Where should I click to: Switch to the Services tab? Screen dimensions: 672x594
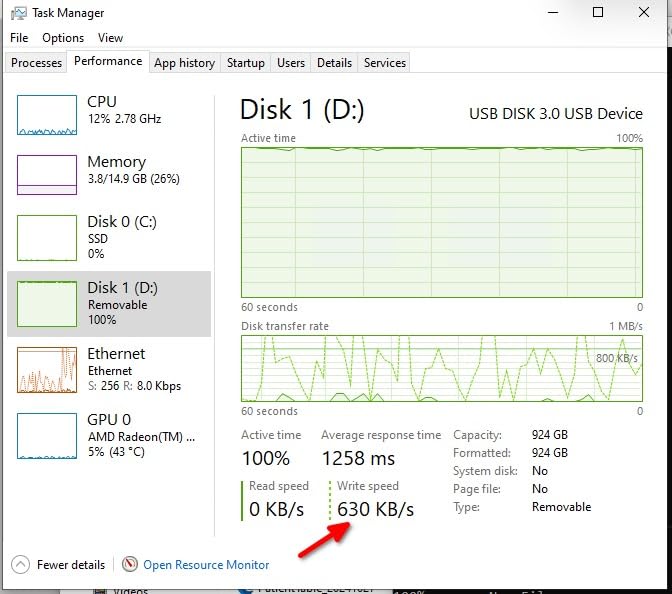[385, 63]
